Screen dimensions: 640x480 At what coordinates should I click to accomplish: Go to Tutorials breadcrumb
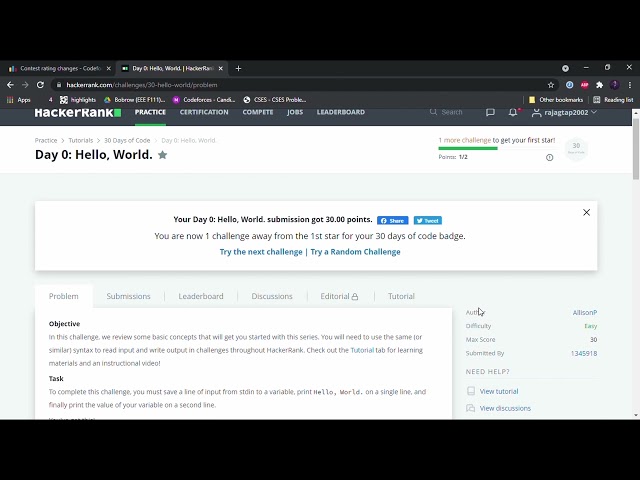(80, 140)
